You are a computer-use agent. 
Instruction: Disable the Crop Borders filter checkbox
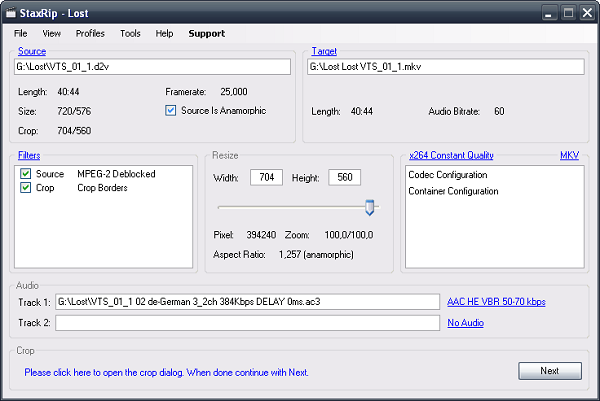tap(25, 188)
